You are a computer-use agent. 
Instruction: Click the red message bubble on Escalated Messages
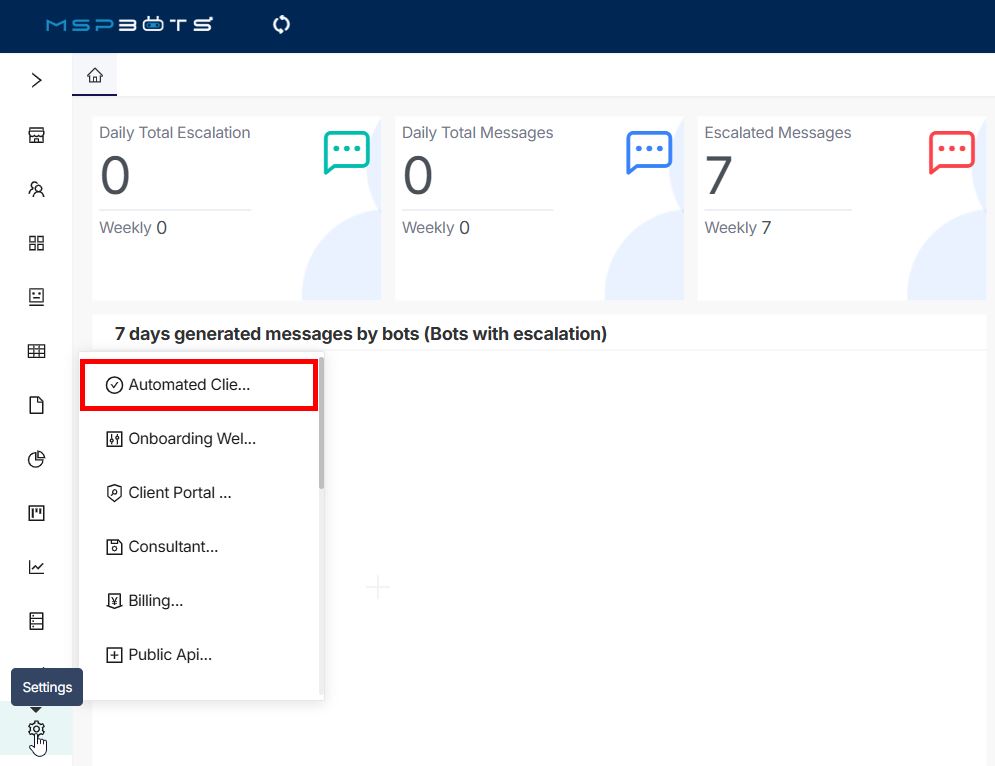tap(950, 152)
